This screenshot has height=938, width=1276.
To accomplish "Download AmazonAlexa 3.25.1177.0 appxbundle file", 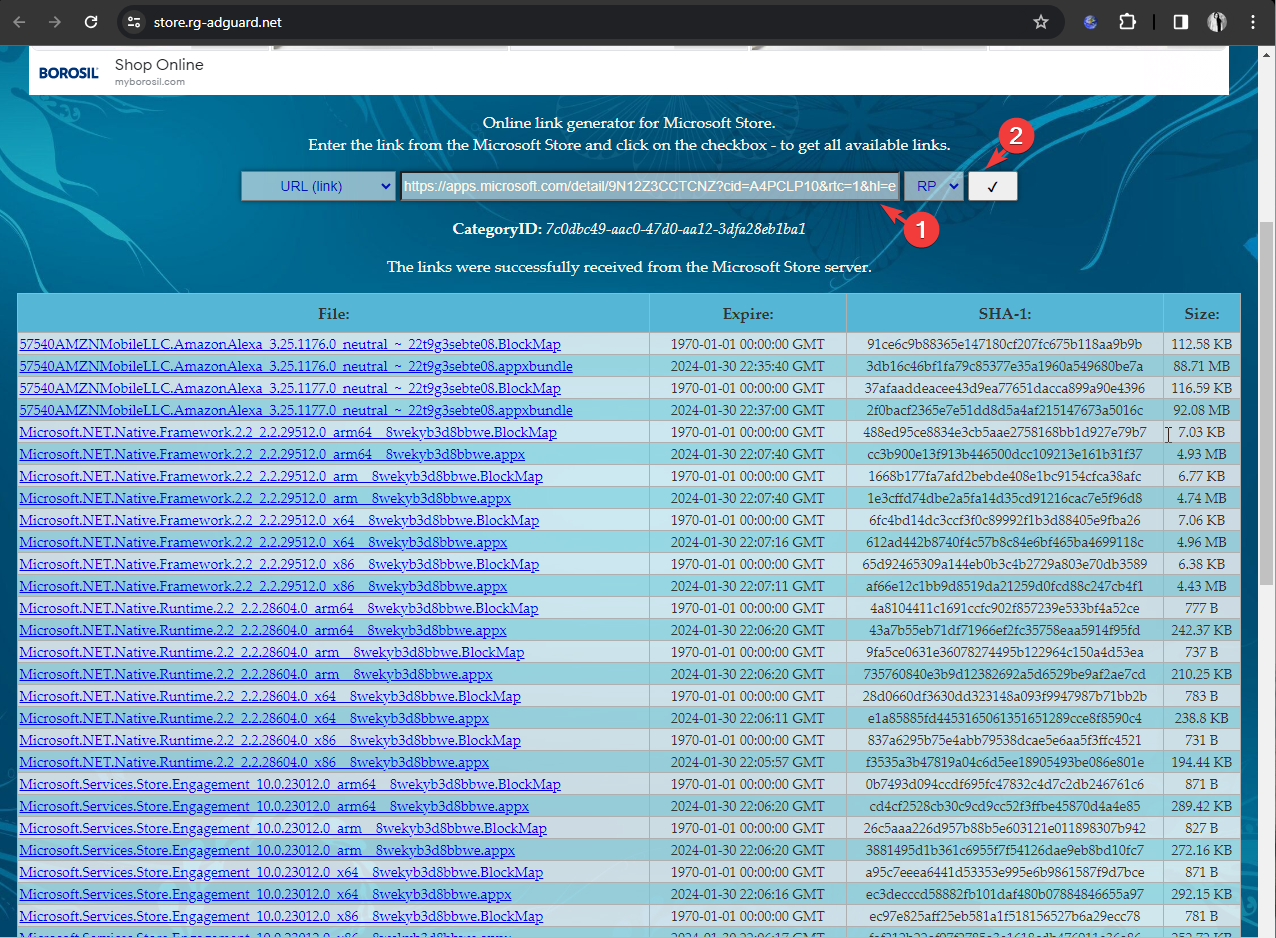I will tap(296, 410).
